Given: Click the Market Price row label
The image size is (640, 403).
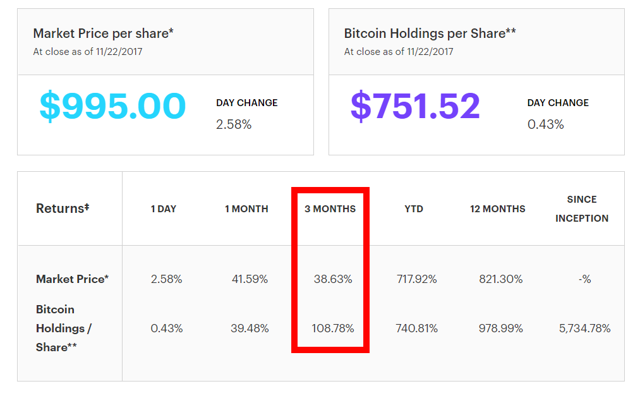Looking at the screenshot, I should [x=72, y=279].
